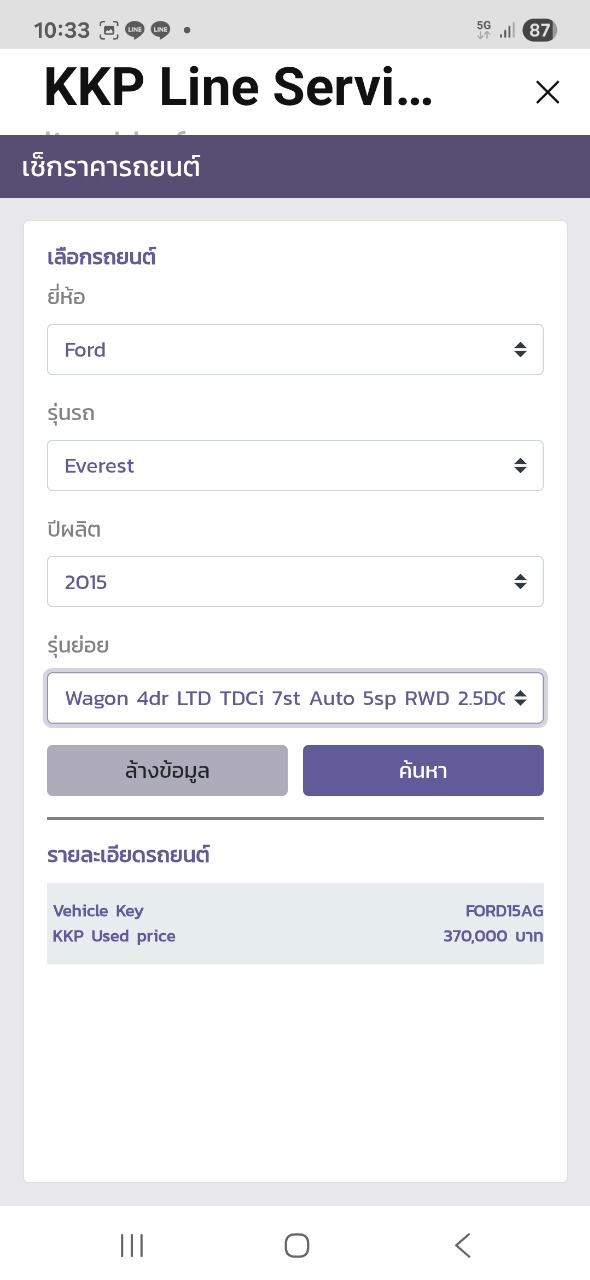
Task: Close the KKP Line Service page
Action: (x=547, y=93)
